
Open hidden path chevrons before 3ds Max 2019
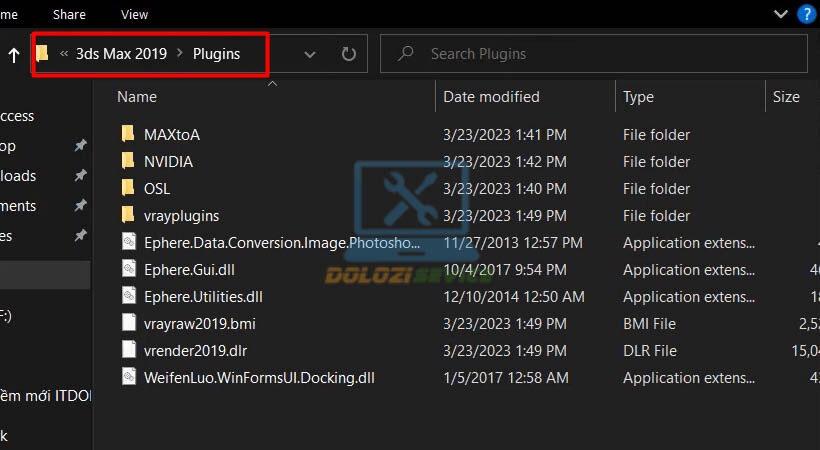(64, 53)
